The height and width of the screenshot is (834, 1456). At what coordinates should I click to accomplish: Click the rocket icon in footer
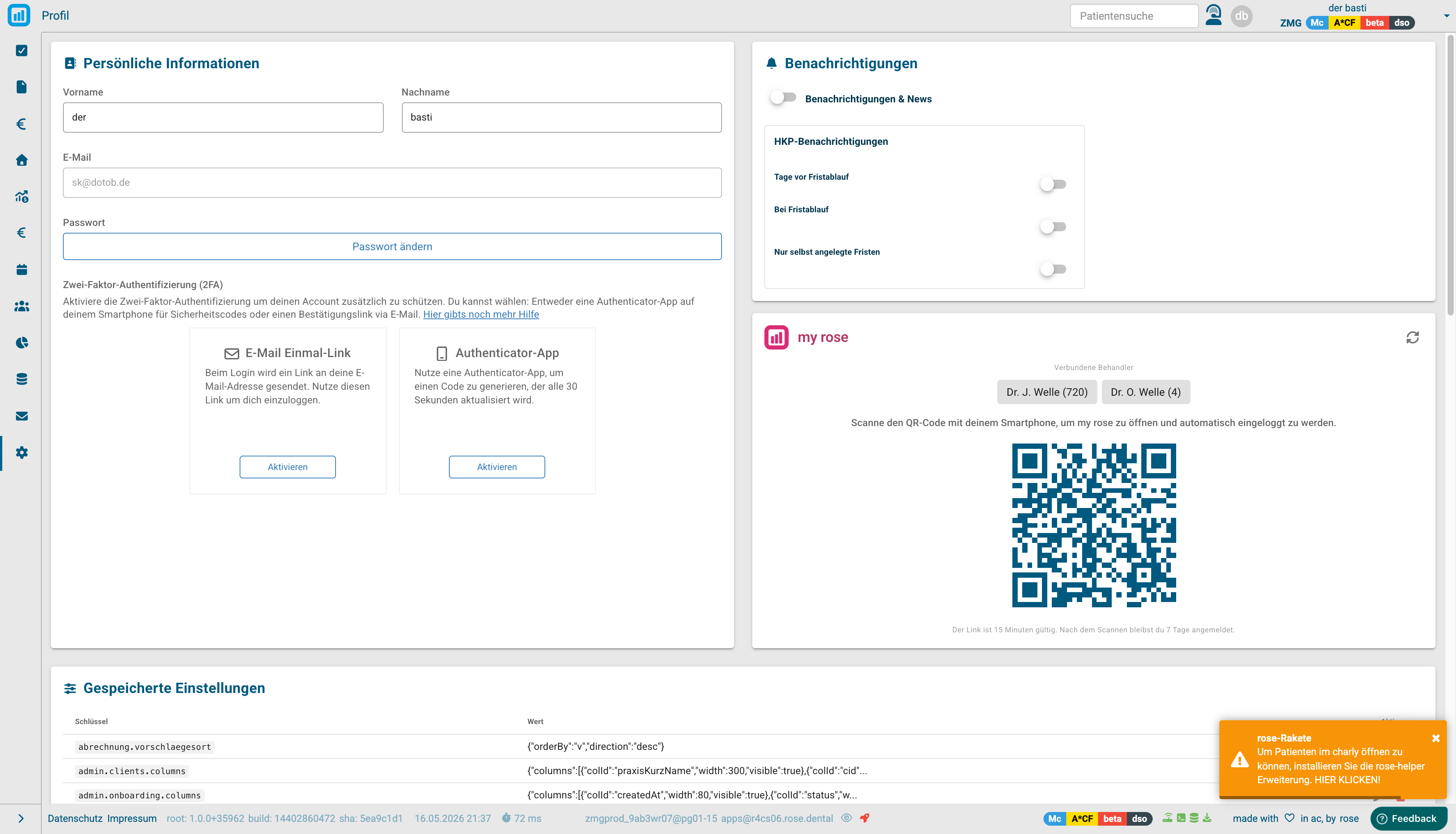click(x=865, y=818)
